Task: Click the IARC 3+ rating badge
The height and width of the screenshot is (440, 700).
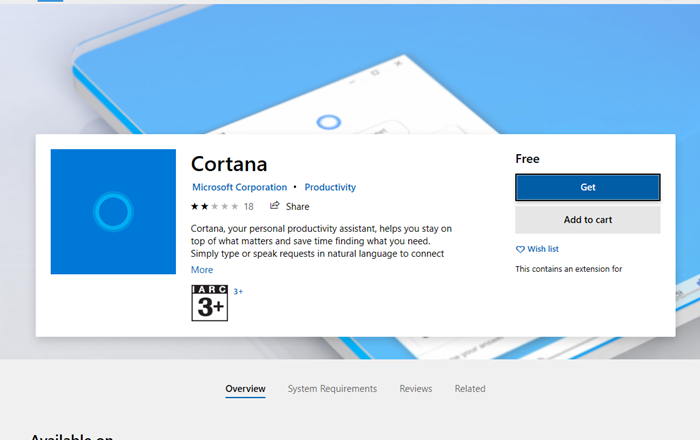Action: point(209,303)
